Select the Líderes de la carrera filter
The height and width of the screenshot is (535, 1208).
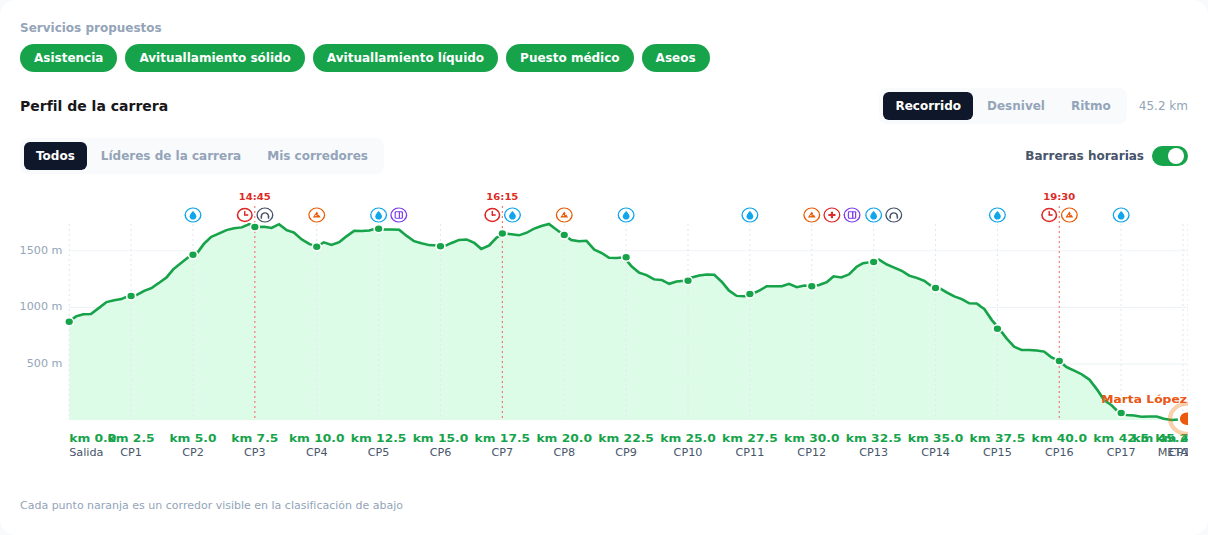[x=171, y=156]
